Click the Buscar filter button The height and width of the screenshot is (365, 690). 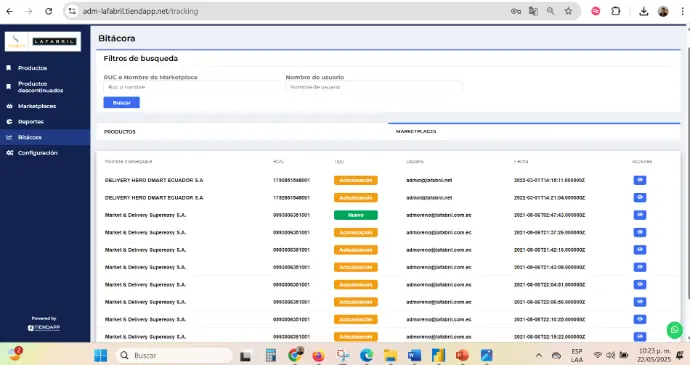click(x=121, y=103)
